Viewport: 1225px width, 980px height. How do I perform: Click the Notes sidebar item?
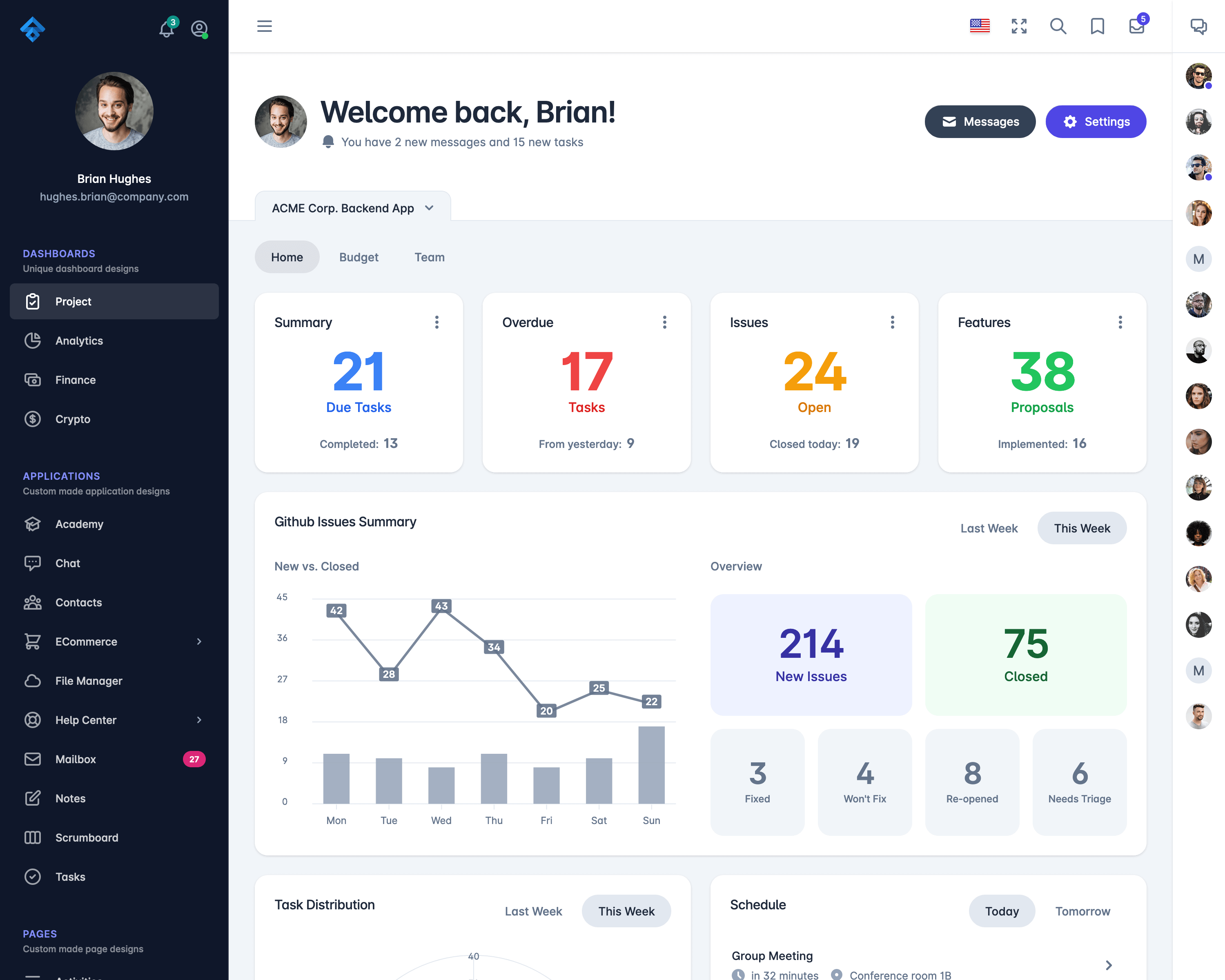point(70,798)
